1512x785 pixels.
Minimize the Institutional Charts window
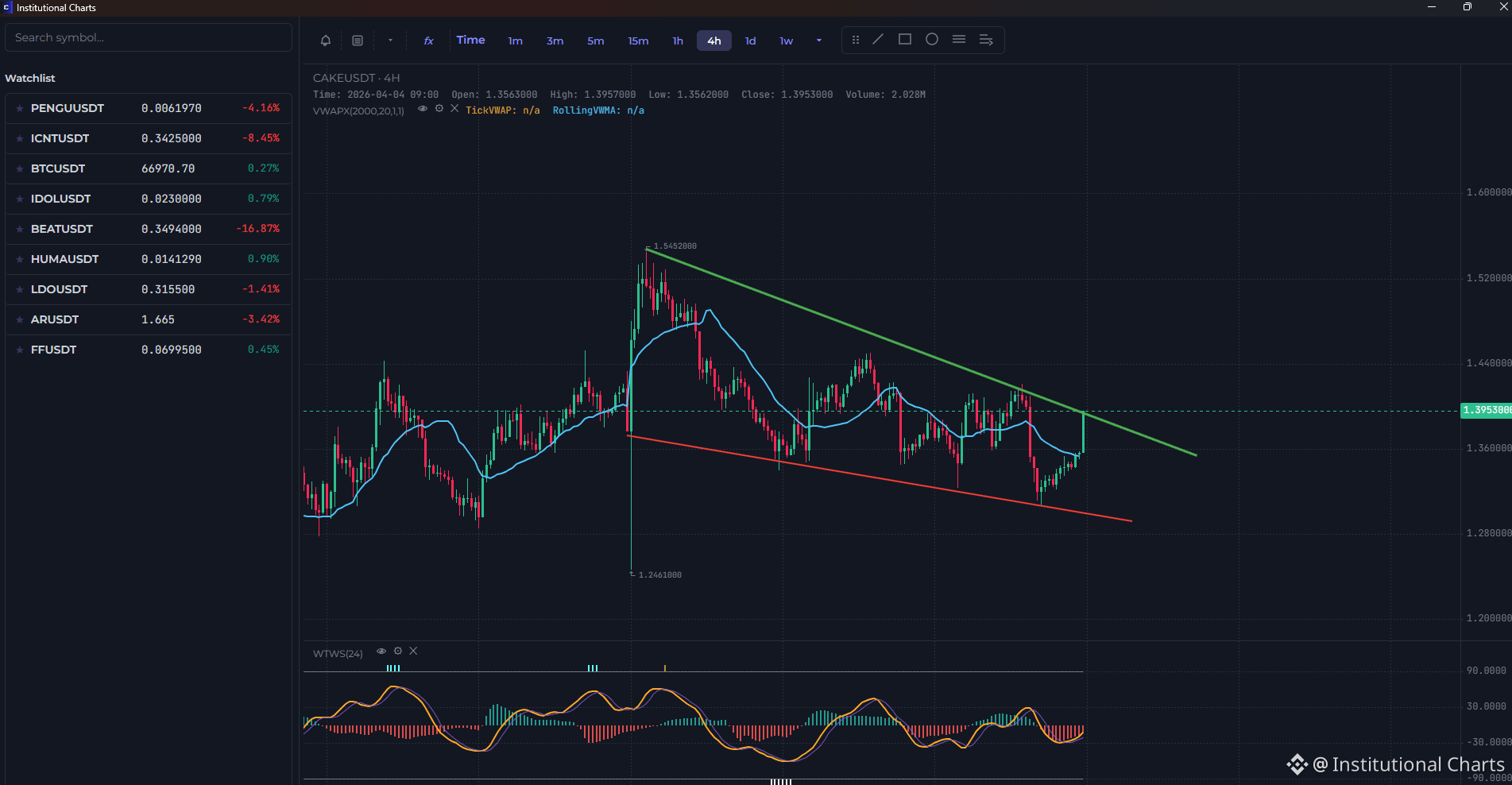pyautogui.click(x=1432, y=7)
